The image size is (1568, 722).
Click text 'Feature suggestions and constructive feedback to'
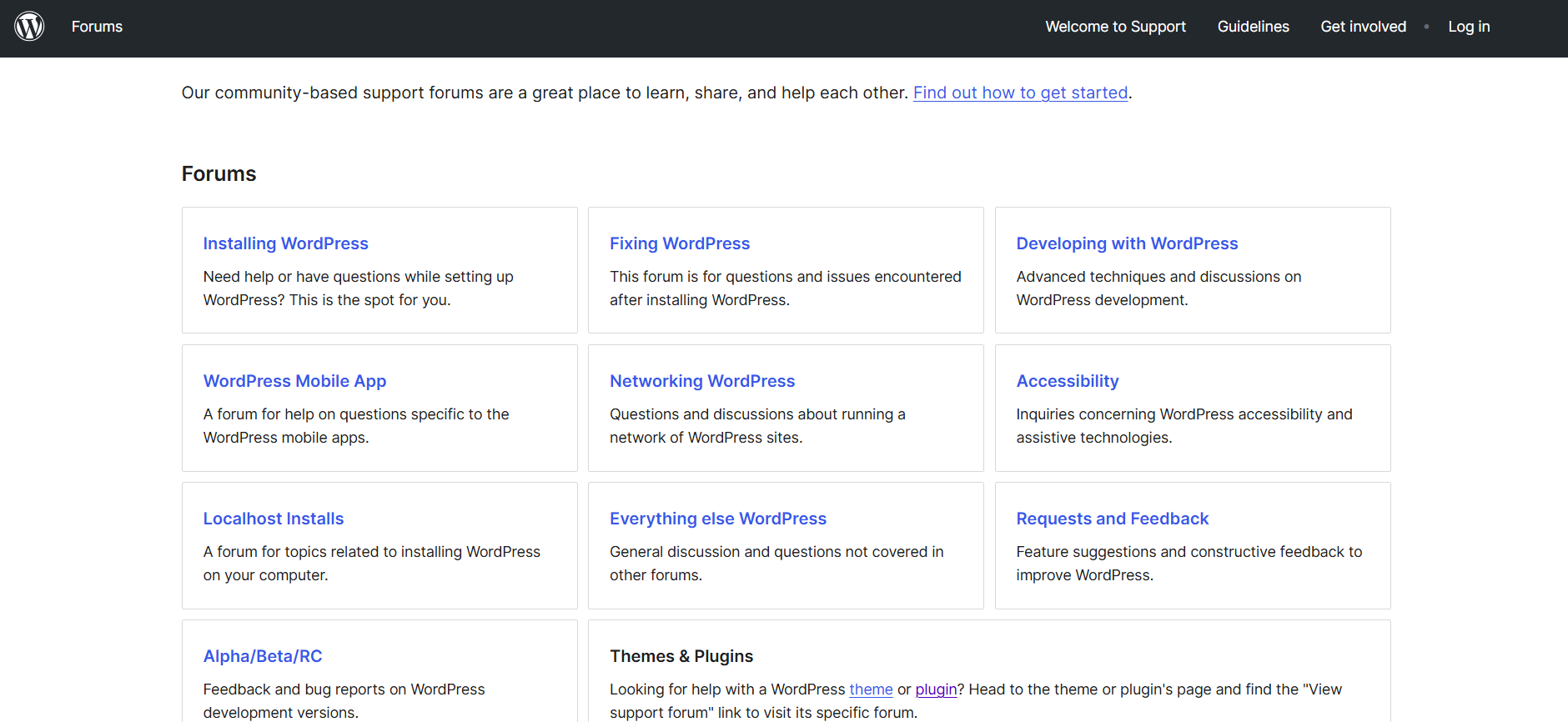[x=1189, y=552]
